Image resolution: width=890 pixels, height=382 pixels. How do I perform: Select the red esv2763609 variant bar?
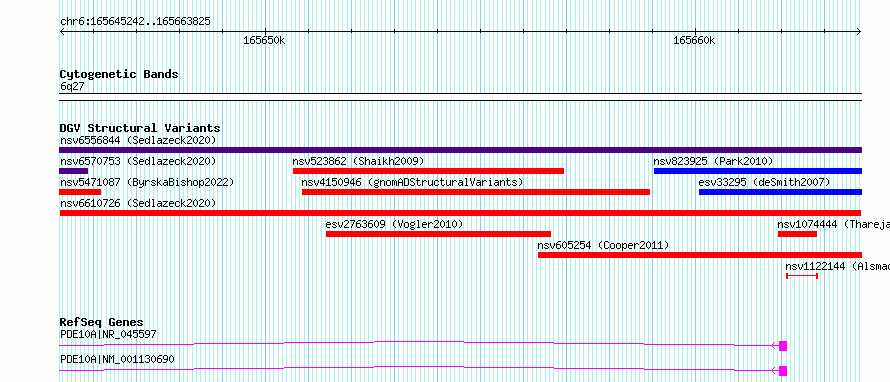(x=438, y=234)
